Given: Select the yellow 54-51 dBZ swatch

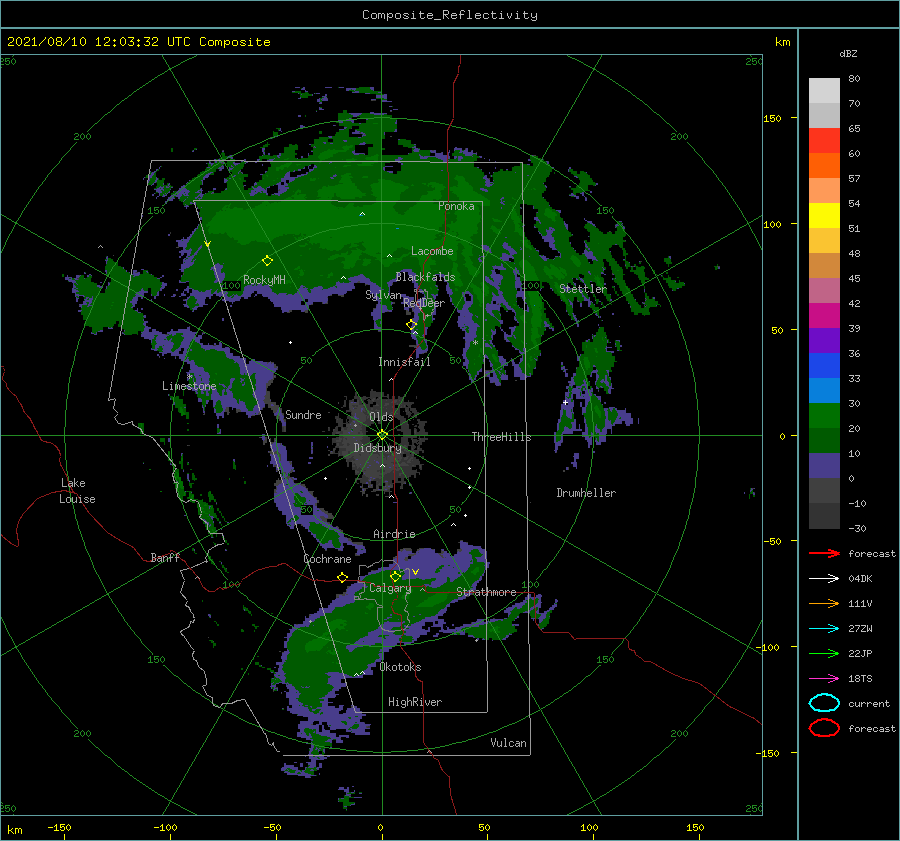Looking at the screenshot, I should pos(824,216).
